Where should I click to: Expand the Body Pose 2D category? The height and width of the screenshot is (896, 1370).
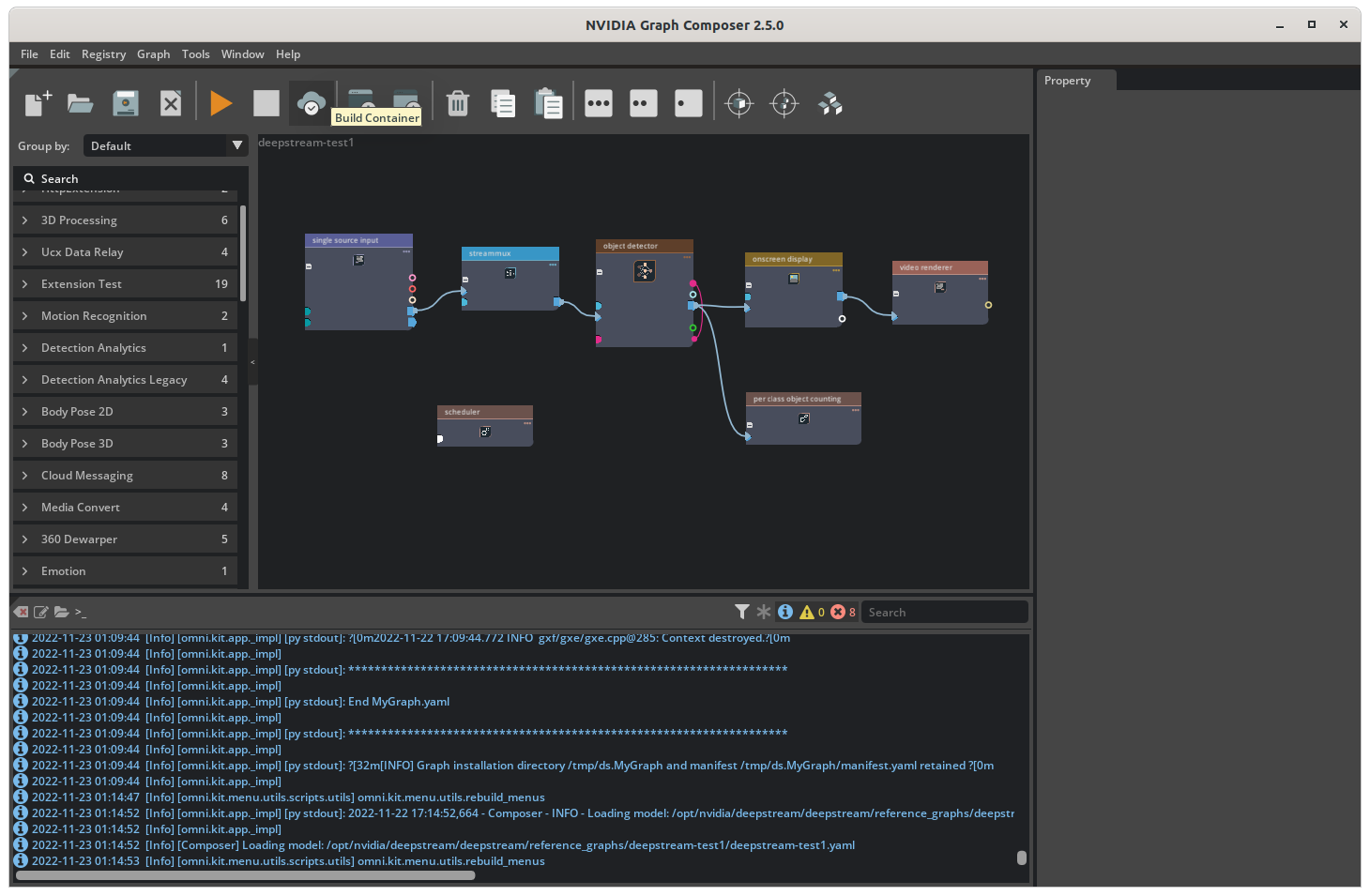coord(125,412)
